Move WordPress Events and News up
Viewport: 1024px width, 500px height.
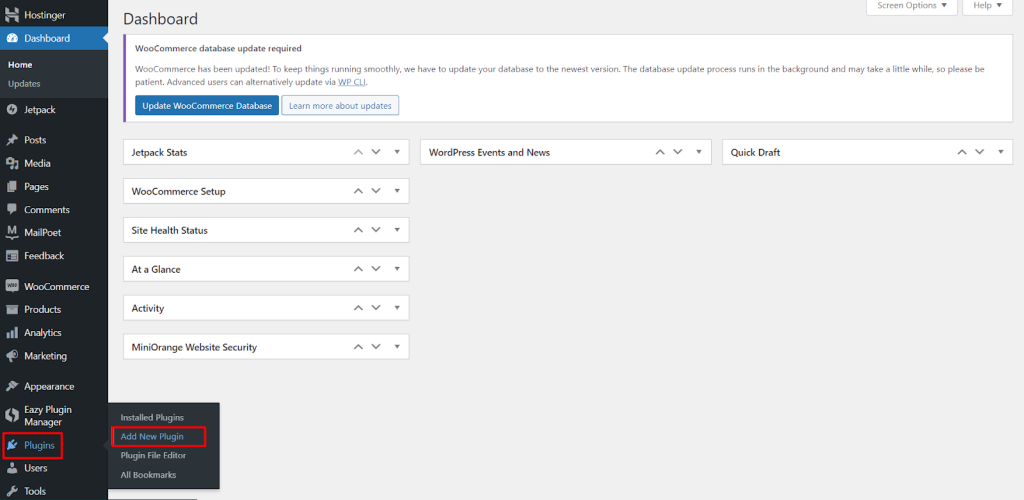[x=660, y=152]
